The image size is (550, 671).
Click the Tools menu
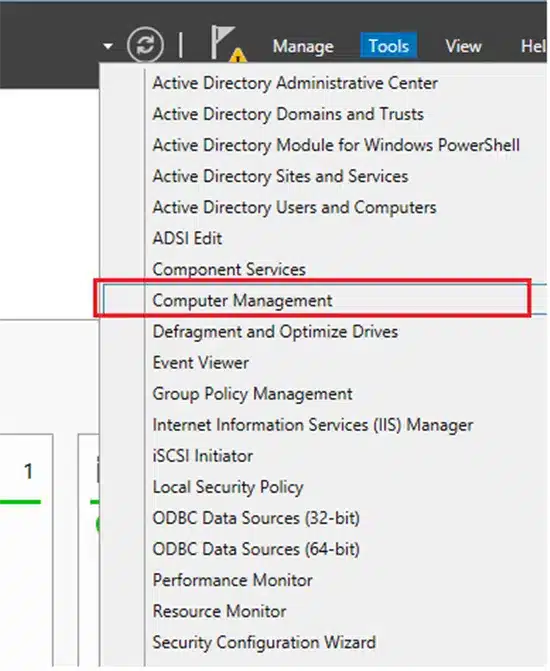389,46
